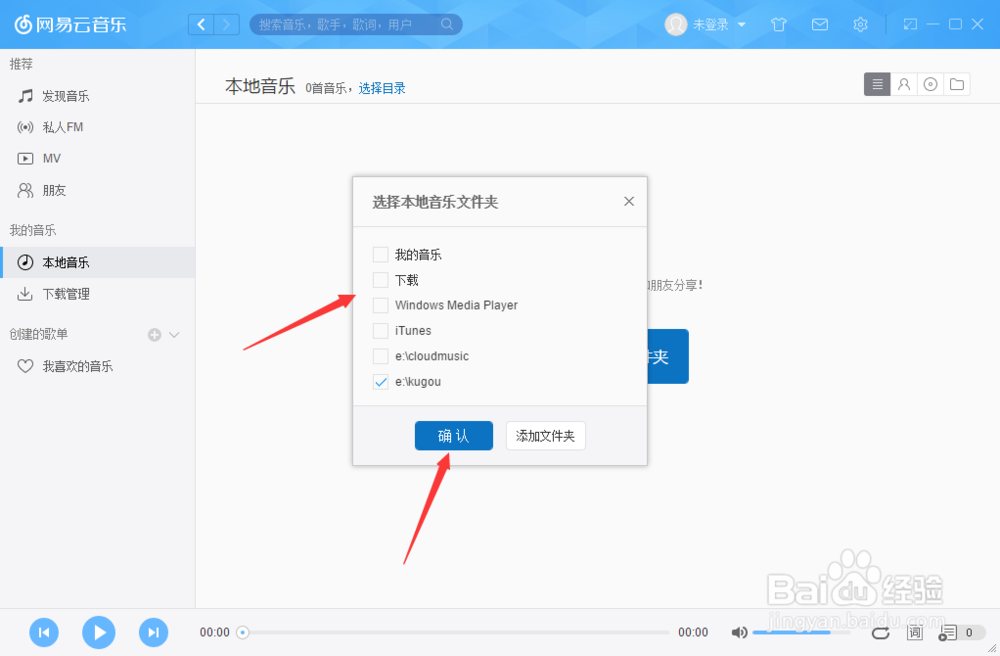Image resolution: width=1000 pixels, height=656 pixels.
Task: Switch to mini player mode icon
Action: 910,24
